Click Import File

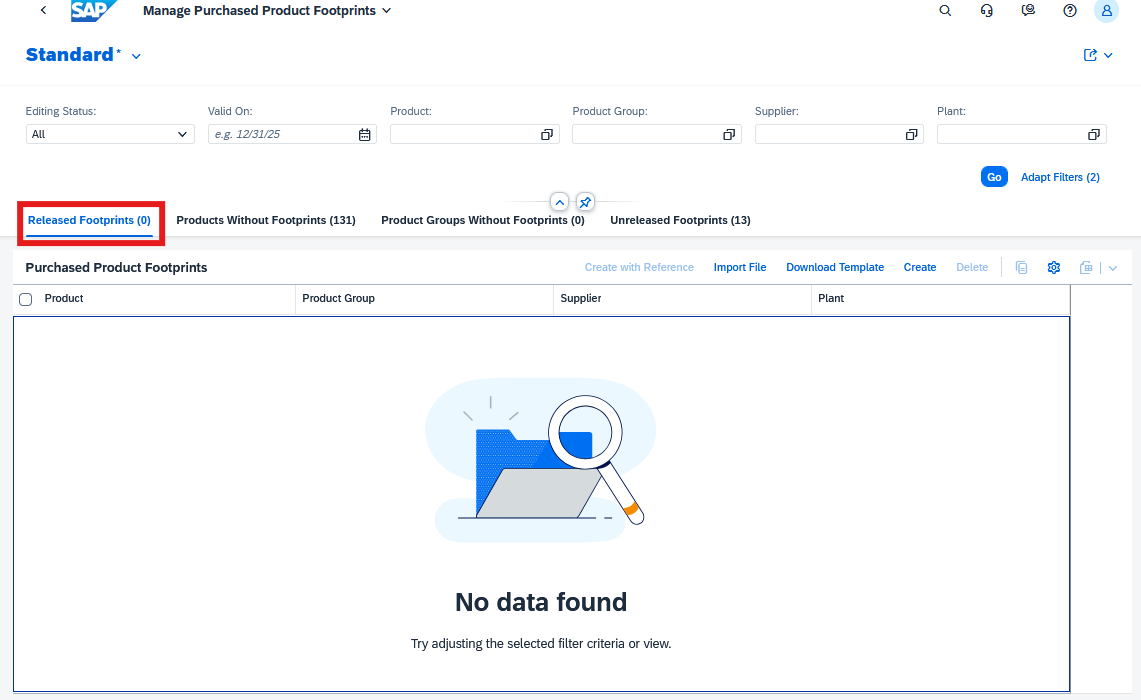(x=739, y=268)
